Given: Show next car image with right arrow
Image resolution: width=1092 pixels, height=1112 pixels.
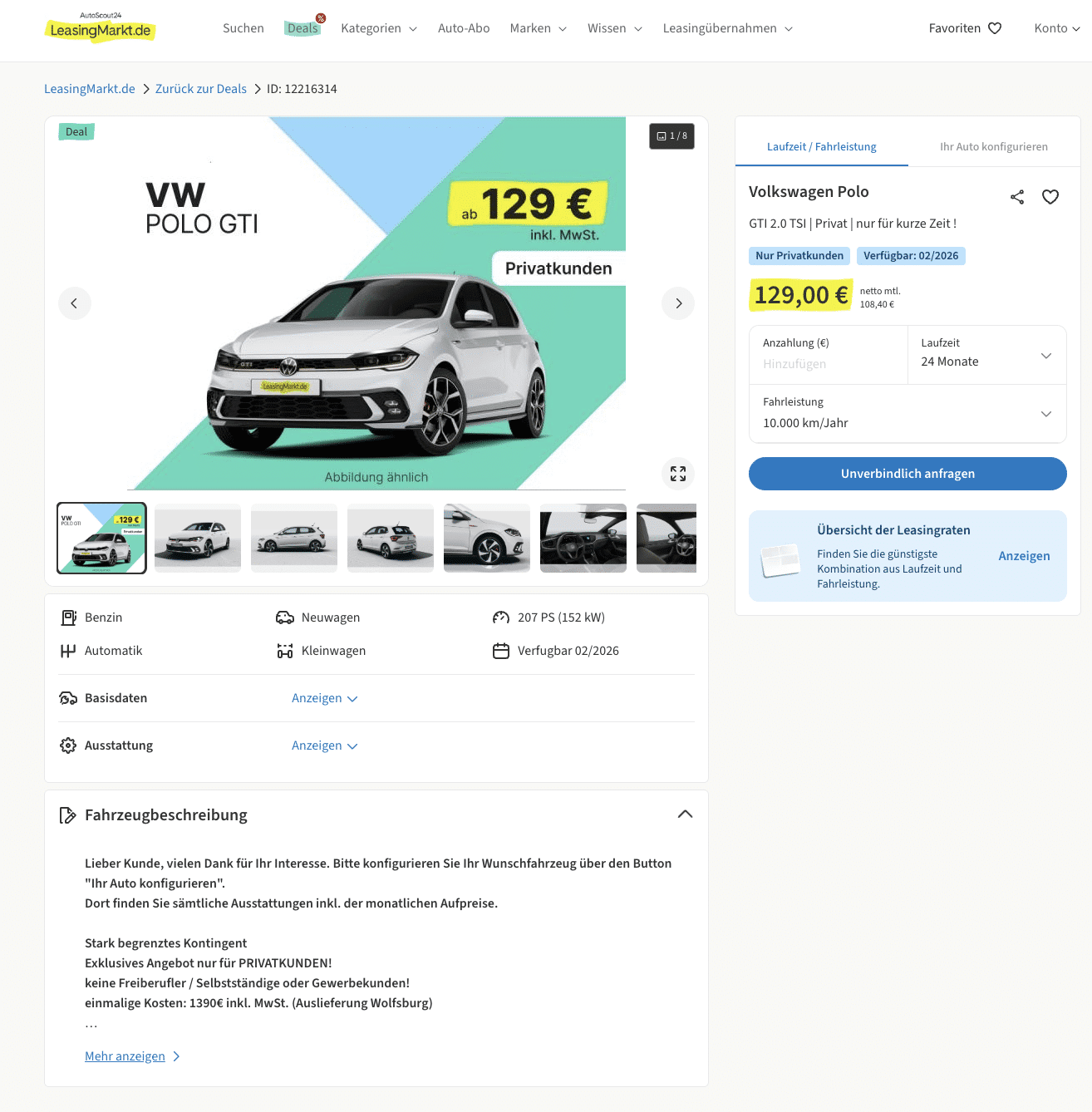Looking at the screenshot, I should pos(678,303).
